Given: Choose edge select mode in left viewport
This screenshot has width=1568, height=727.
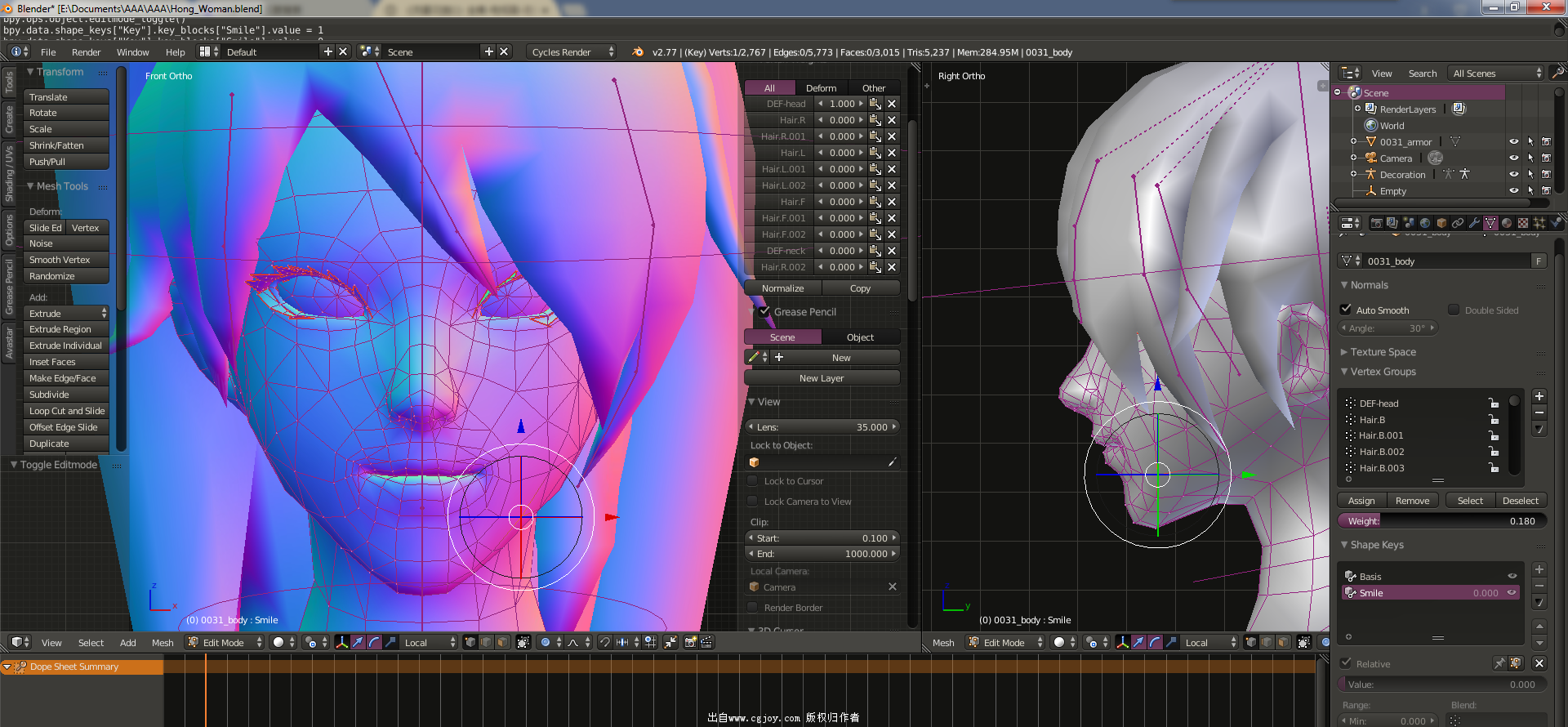Looking at the screenshot, I should [x=486, y=642].
